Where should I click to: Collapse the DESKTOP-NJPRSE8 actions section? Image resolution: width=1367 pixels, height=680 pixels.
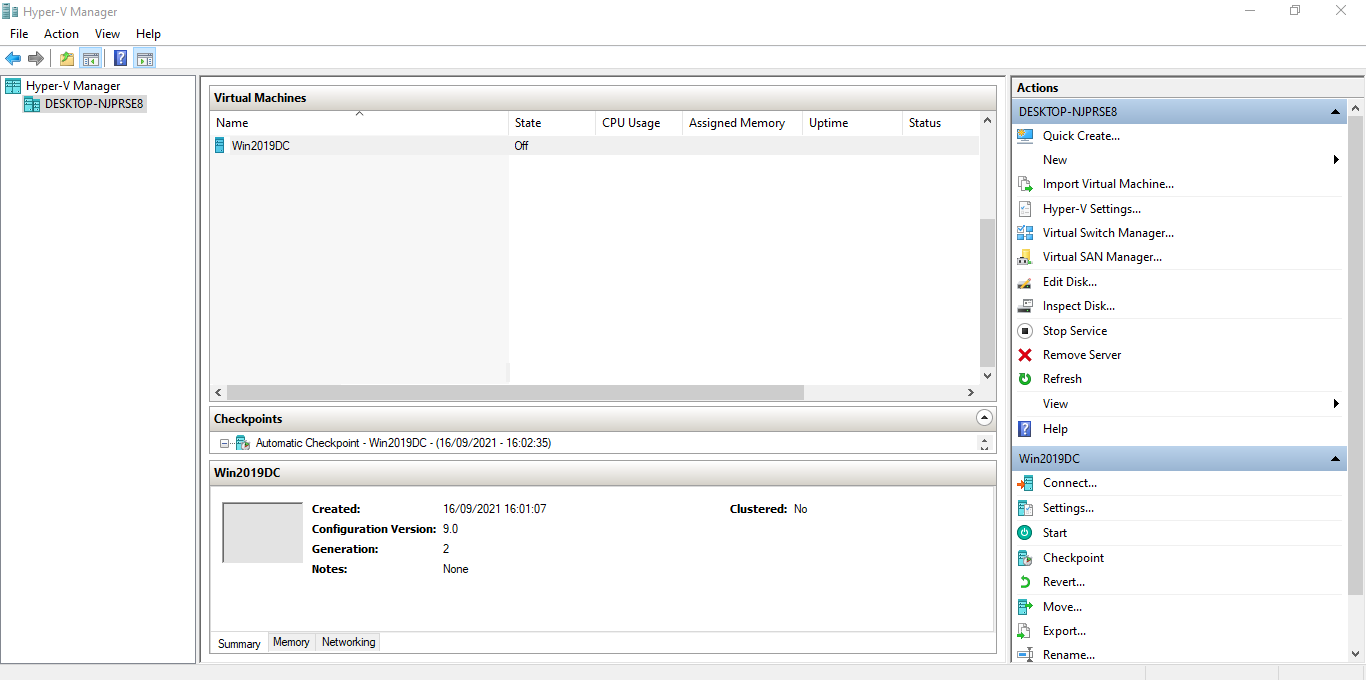(x=1336, y=112)
